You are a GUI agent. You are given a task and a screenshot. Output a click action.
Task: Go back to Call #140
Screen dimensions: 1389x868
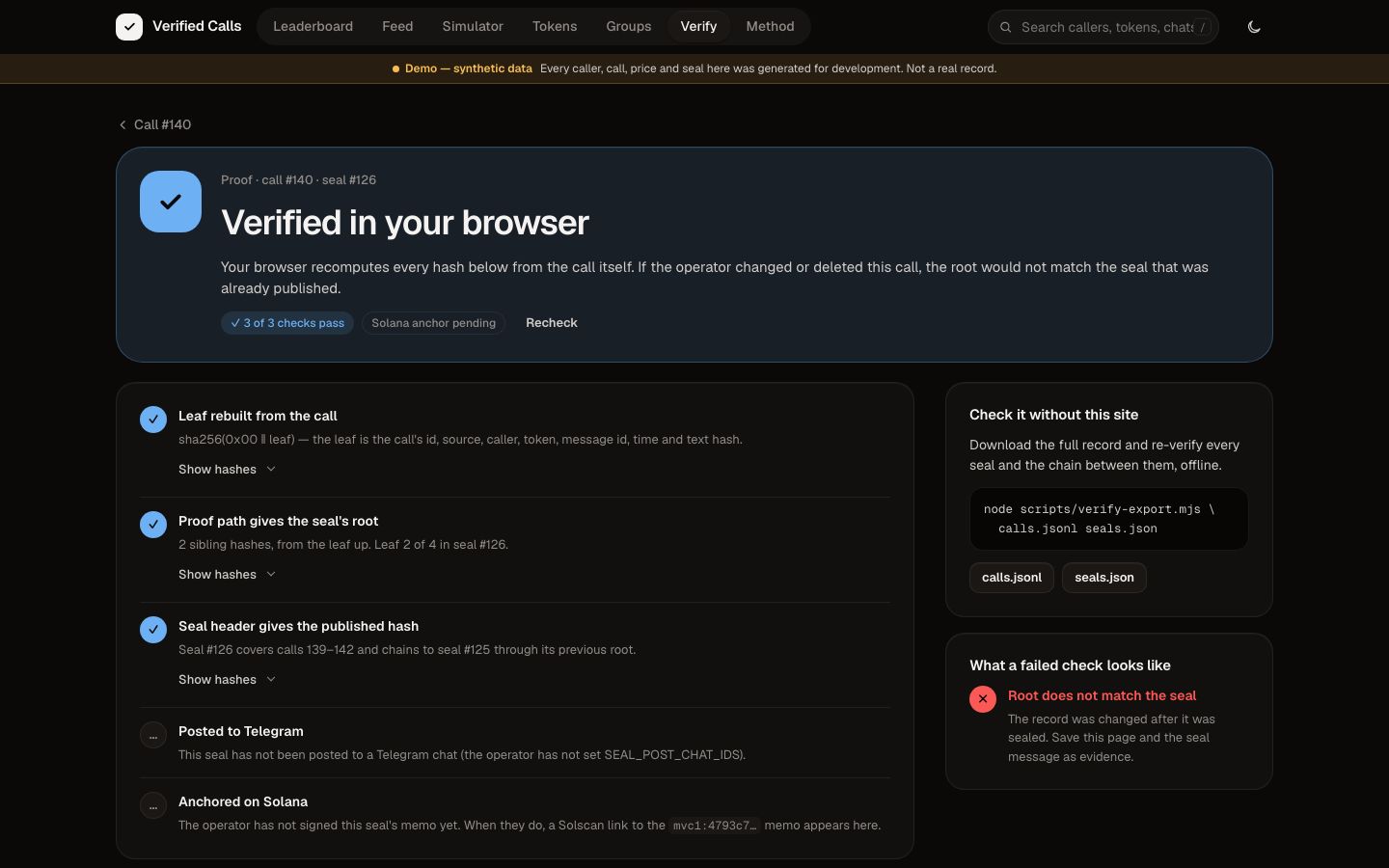154,124
